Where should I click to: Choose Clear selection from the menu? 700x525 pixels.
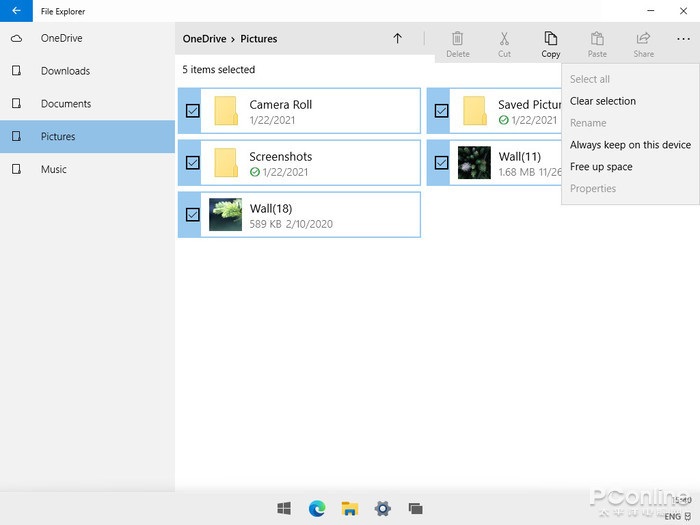pos(602,101)
